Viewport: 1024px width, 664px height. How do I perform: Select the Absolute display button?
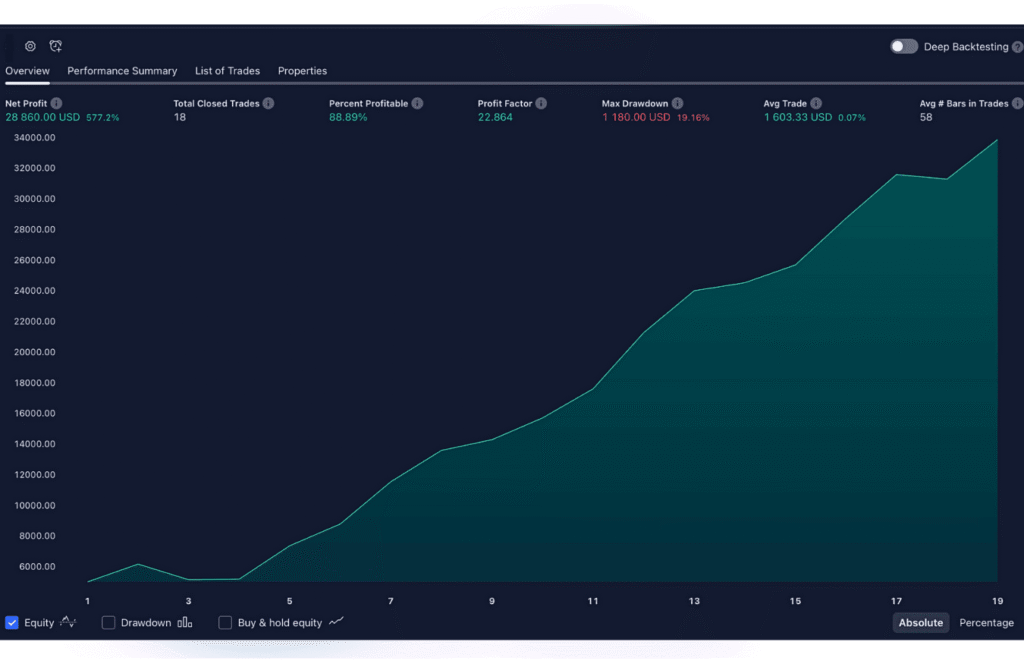(920, 622)
